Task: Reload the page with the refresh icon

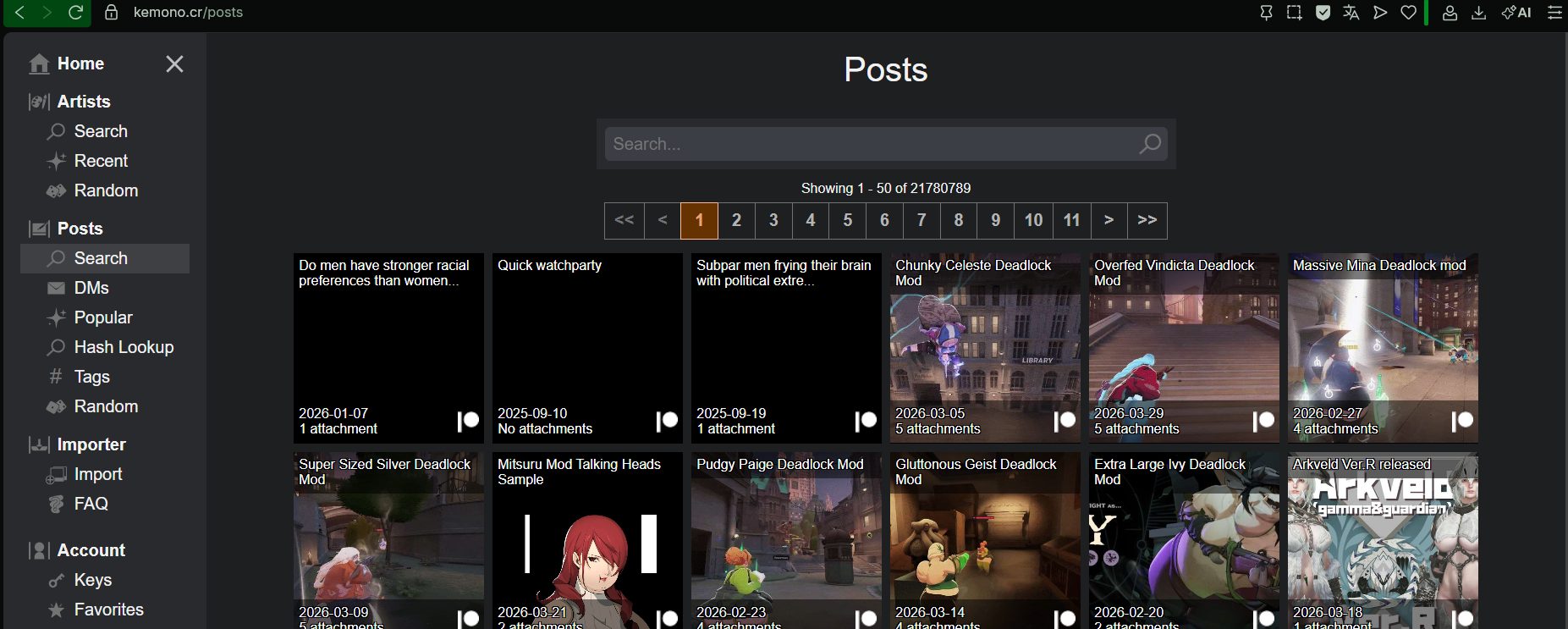Action: [x=75, y=13]
